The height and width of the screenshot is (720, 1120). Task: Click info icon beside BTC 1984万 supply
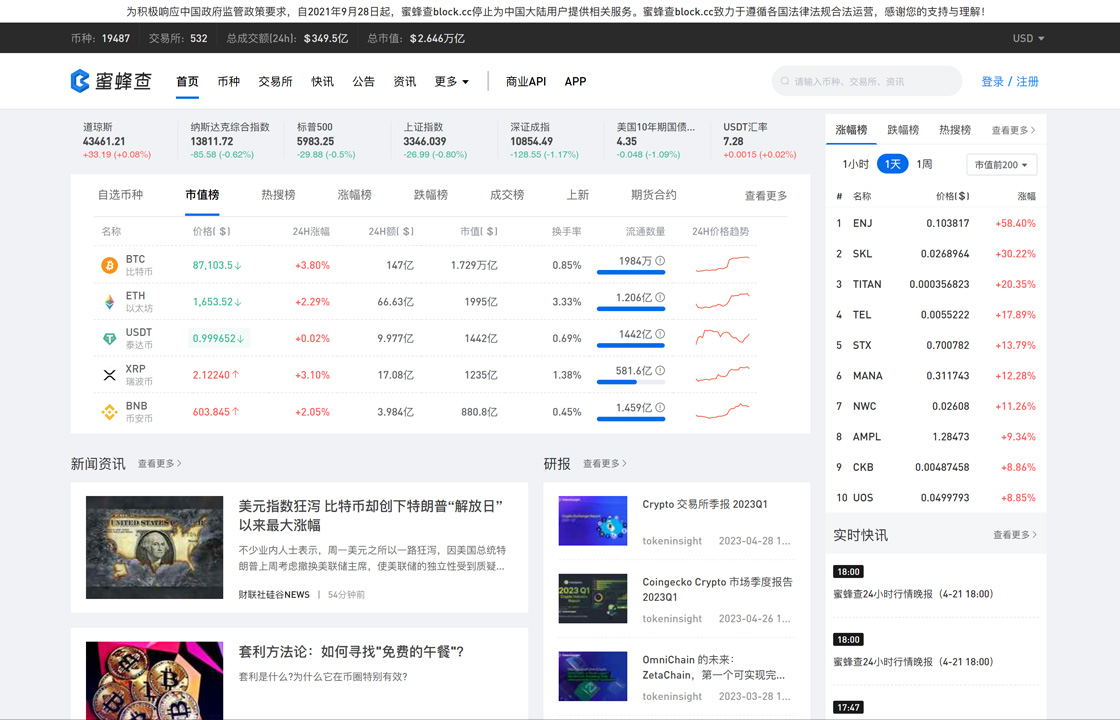click(x=660, y=261)
